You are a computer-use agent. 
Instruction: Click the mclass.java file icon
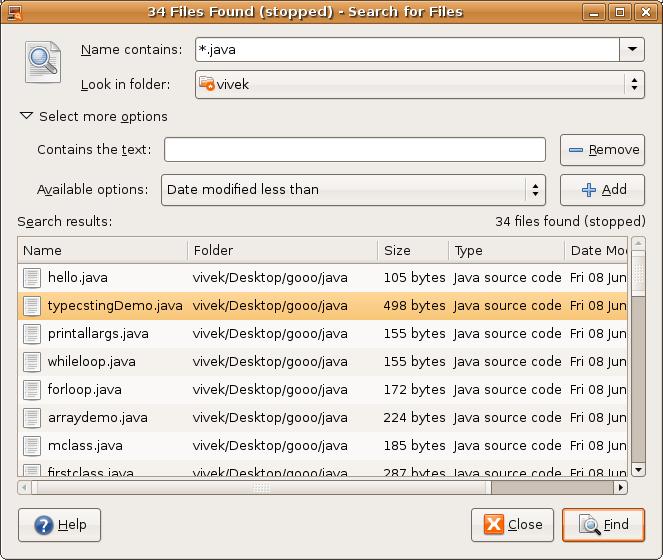(32, 446)
